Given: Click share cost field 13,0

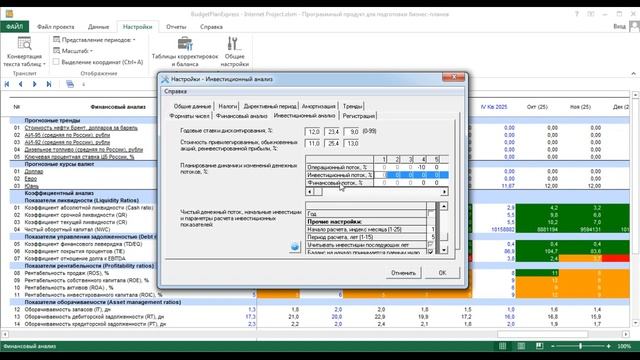Looking at the screenshot, I should [352, 143].
